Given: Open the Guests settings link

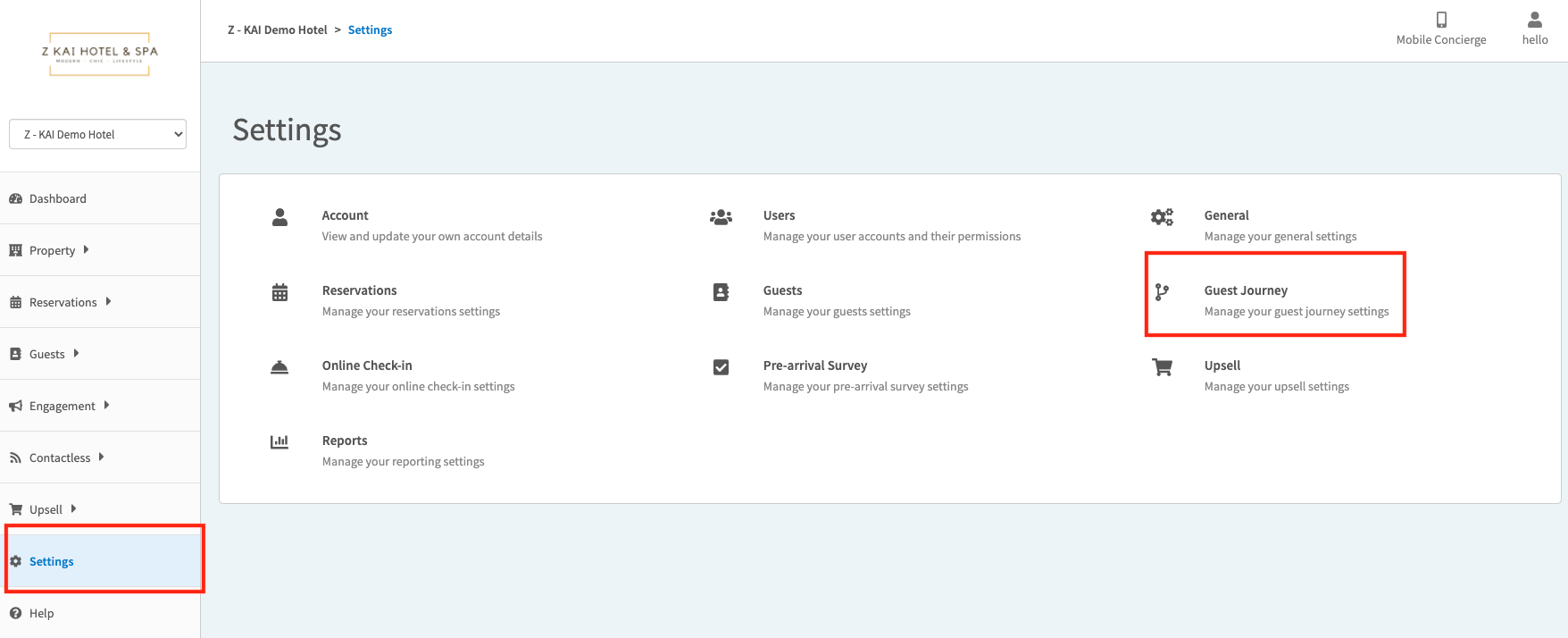Looking at the screenshot, I should pyautogui.click(x=782, y=290).
